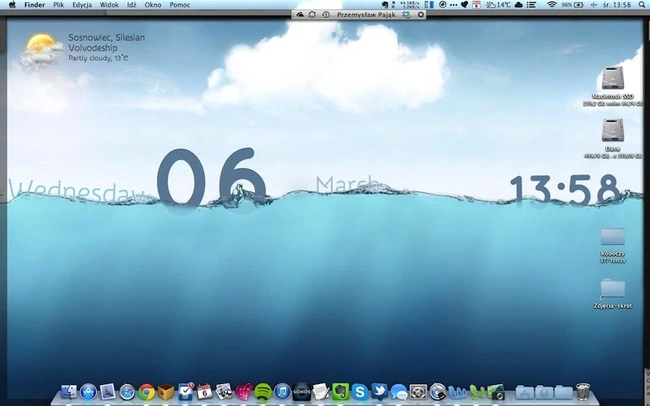Open Spotlight search magnifier icon
Screen dimensions: 650x406
point(642,5)
